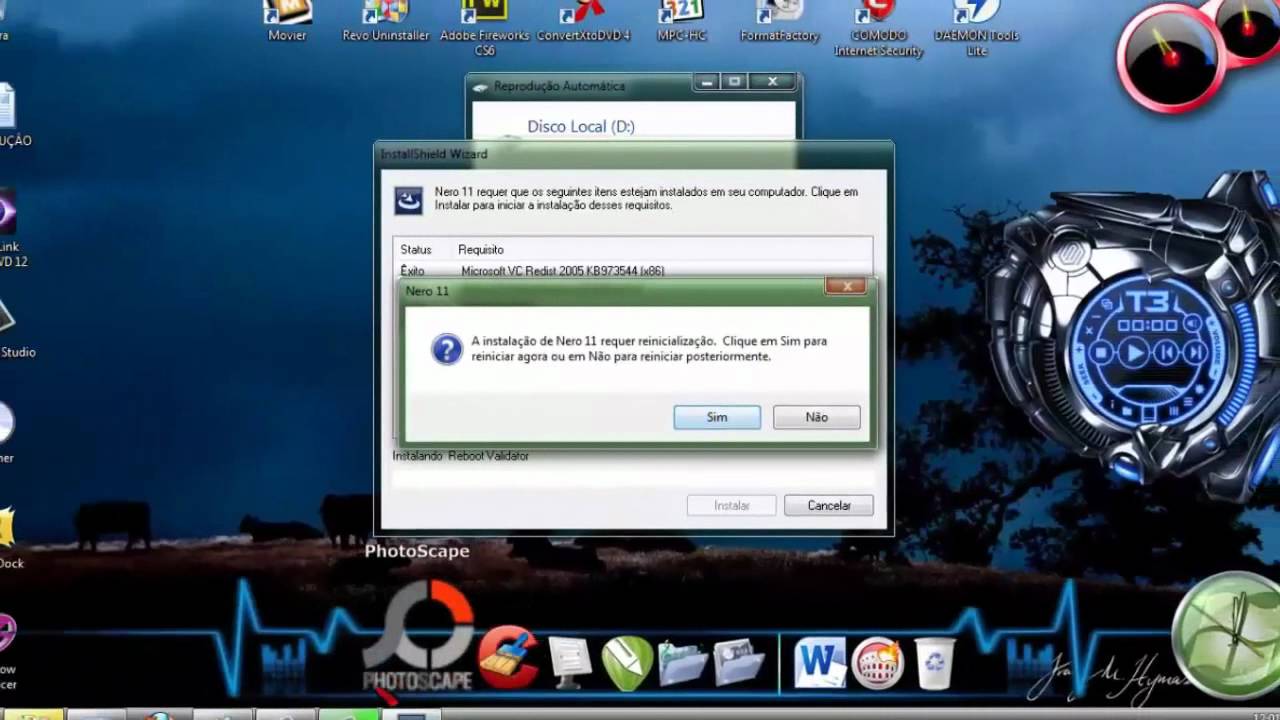Click InstallShield installer icon in wizard
The width and height of the screenshot is (1280, 720).
(408, 199)
